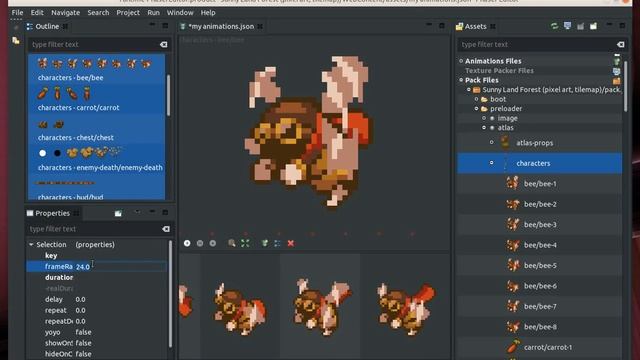Collapse the atlas node
Viewport: 640px width, 360px height.
tap(484, 128)
